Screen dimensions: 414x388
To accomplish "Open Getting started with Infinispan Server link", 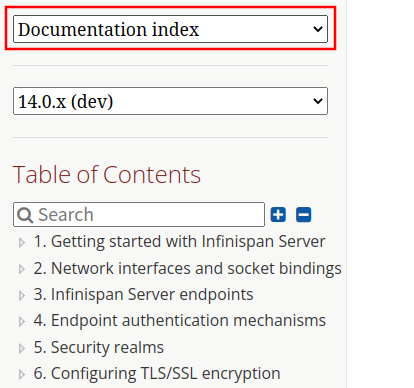I will (179, 242).
